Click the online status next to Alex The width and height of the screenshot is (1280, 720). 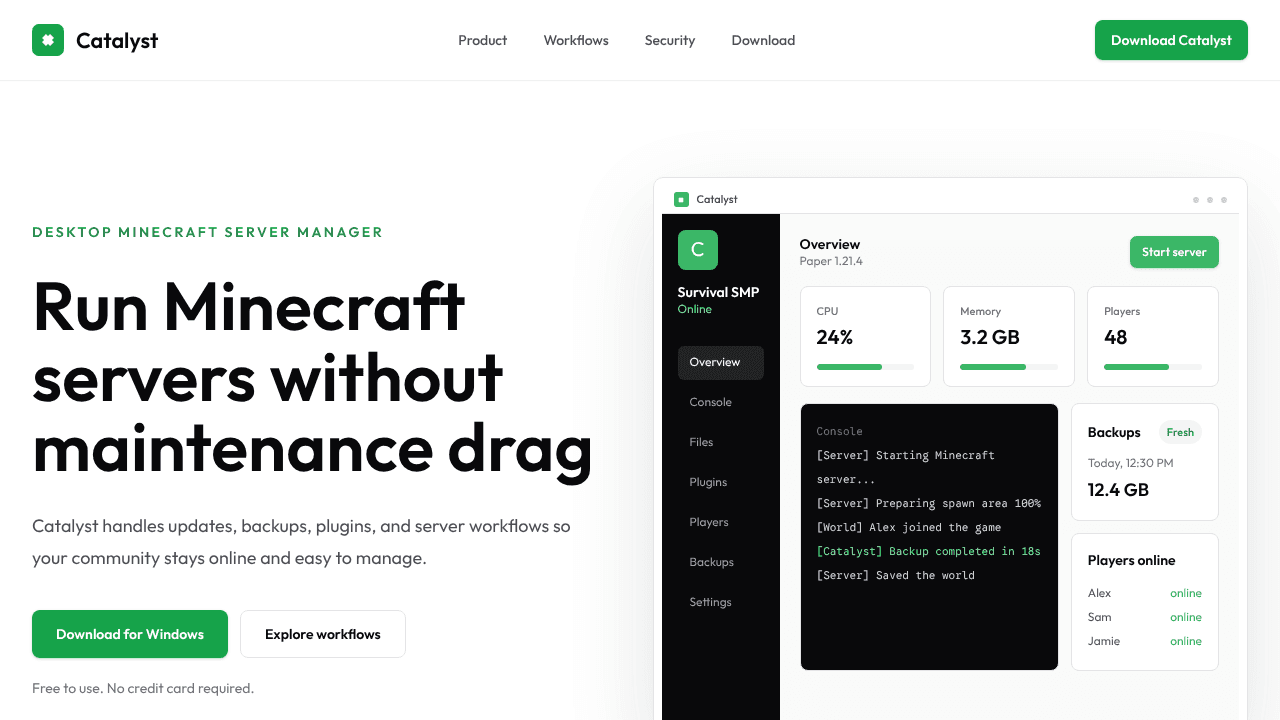tap(1186, 593)
